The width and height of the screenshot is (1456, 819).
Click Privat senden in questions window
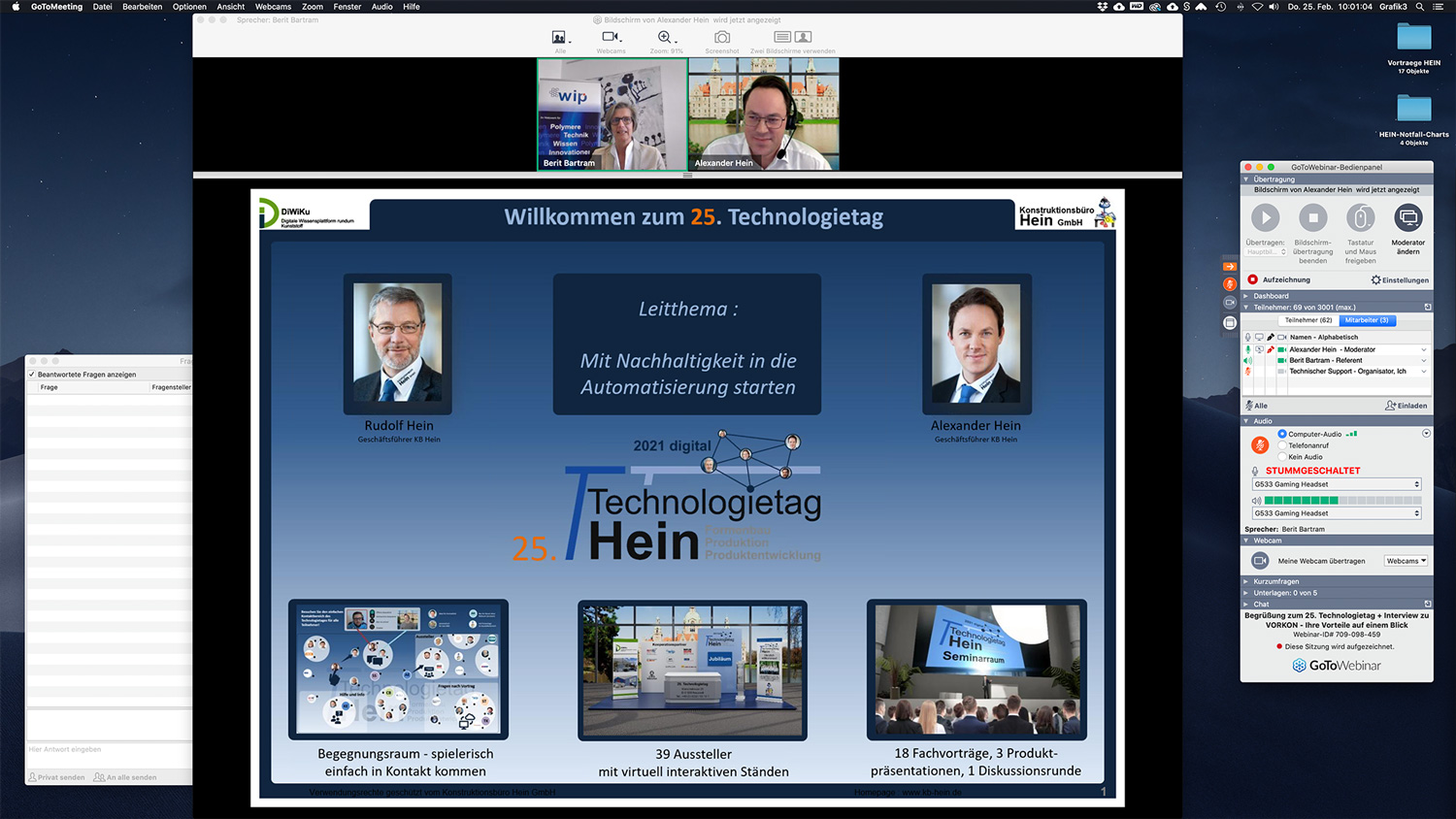pyautogui.click(x=56, y=777)
